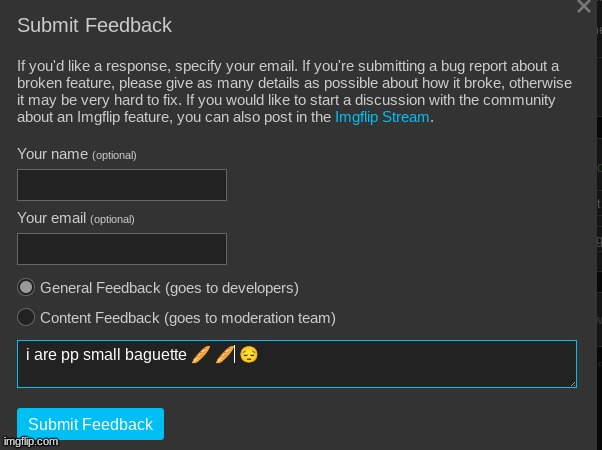
Task: Click the "Your name" field label
Action: [x=53, y=154]
